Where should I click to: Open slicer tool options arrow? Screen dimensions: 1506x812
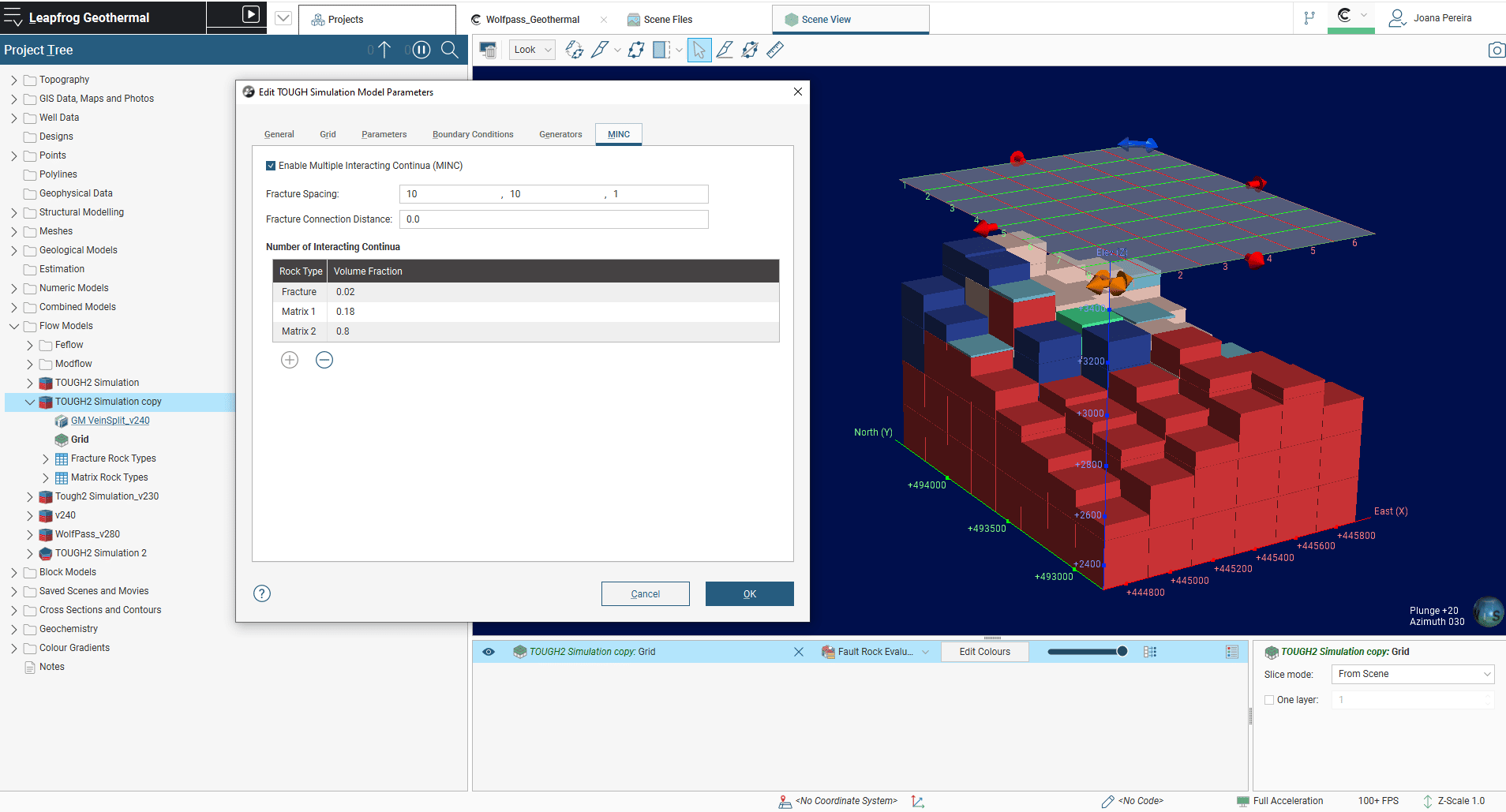click(x=617, y=50)
